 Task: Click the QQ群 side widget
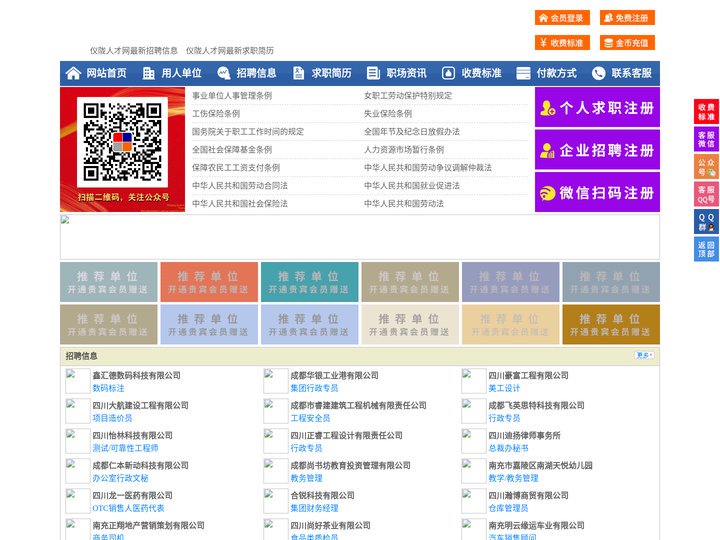(x=706, y=222)
